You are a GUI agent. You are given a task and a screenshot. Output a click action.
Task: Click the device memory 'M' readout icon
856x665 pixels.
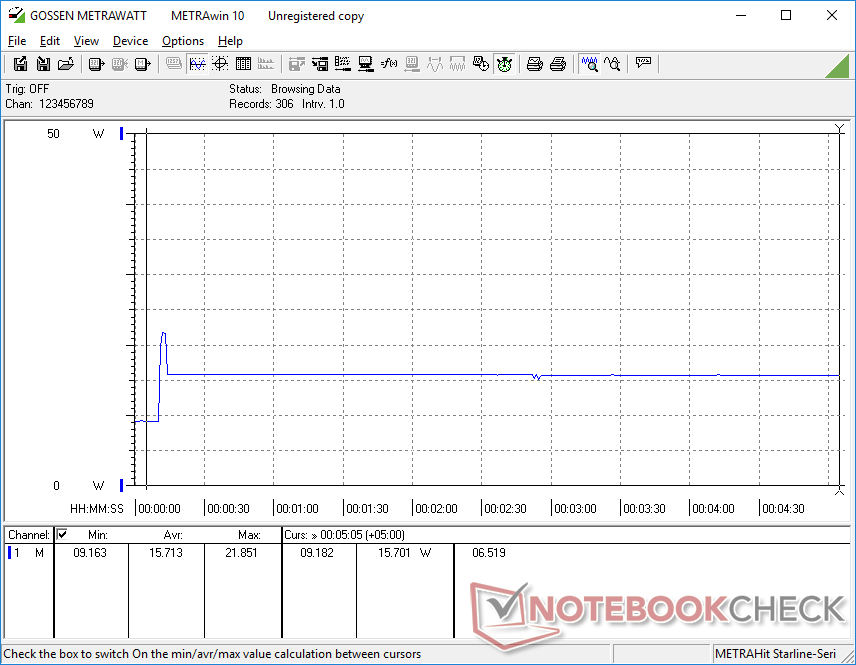[x=142, y=64]
